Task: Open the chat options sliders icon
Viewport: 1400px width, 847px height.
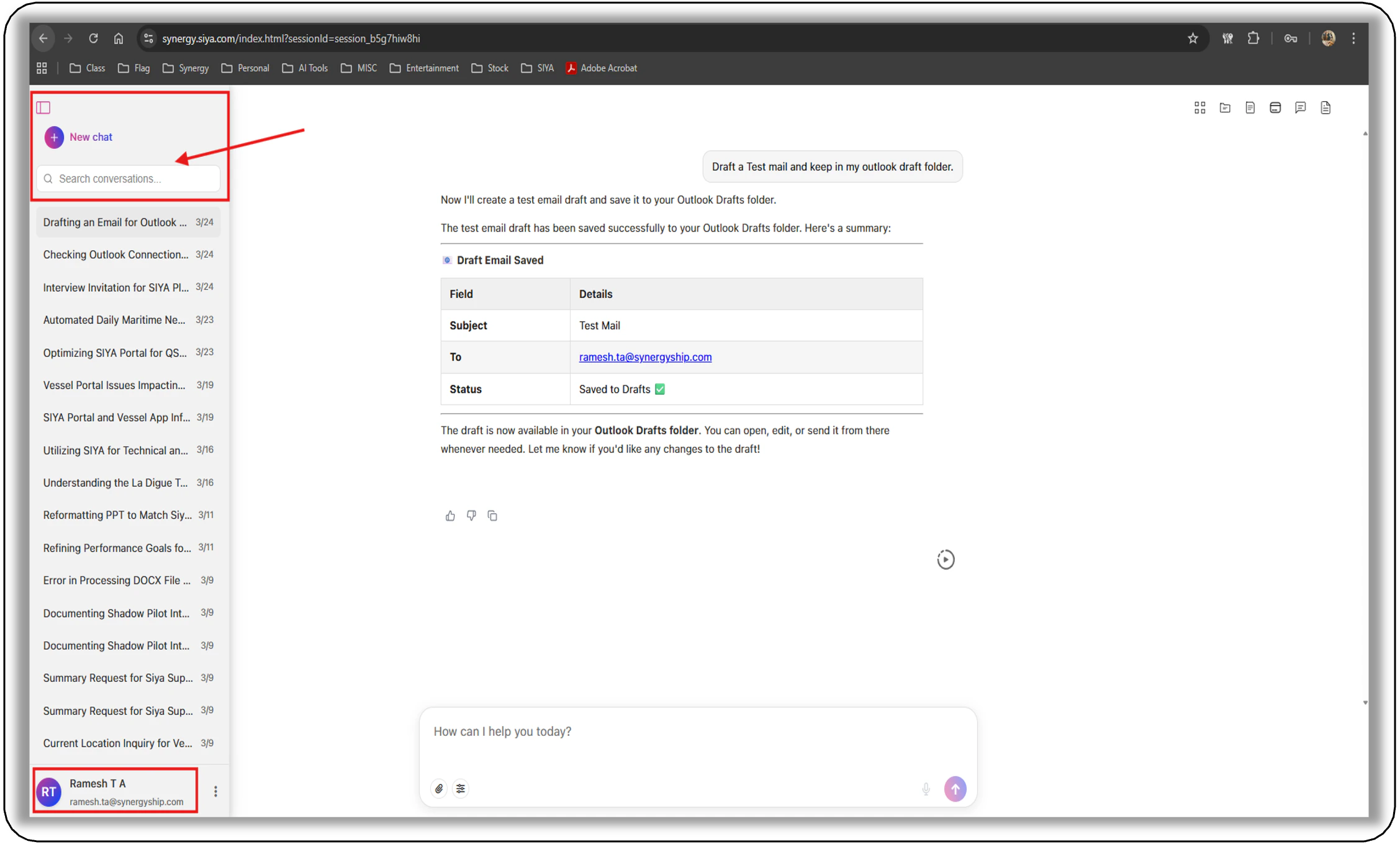Action: pos(461,789)
